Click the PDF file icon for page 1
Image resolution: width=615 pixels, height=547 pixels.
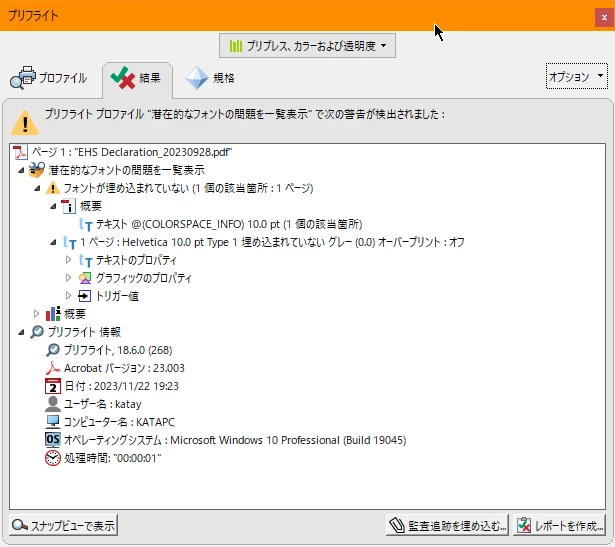click(20, 152)
